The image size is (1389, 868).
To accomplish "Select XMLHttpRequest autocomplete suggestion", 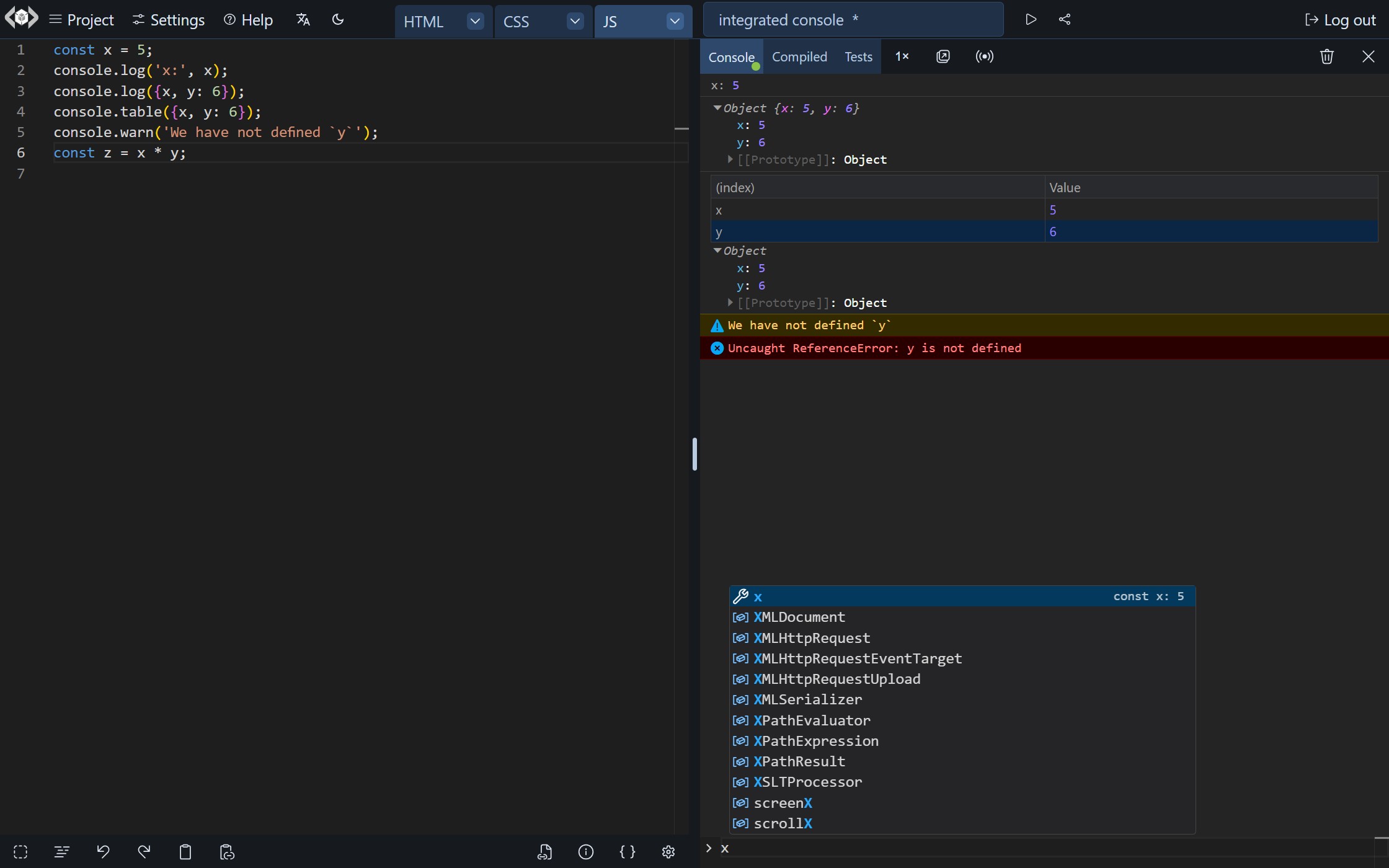I will [812, 638].
